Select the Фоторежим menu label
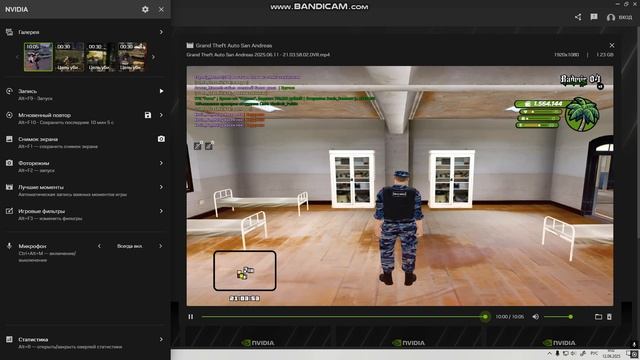Screen dimensions: 640x360 (x=33, y=163)
